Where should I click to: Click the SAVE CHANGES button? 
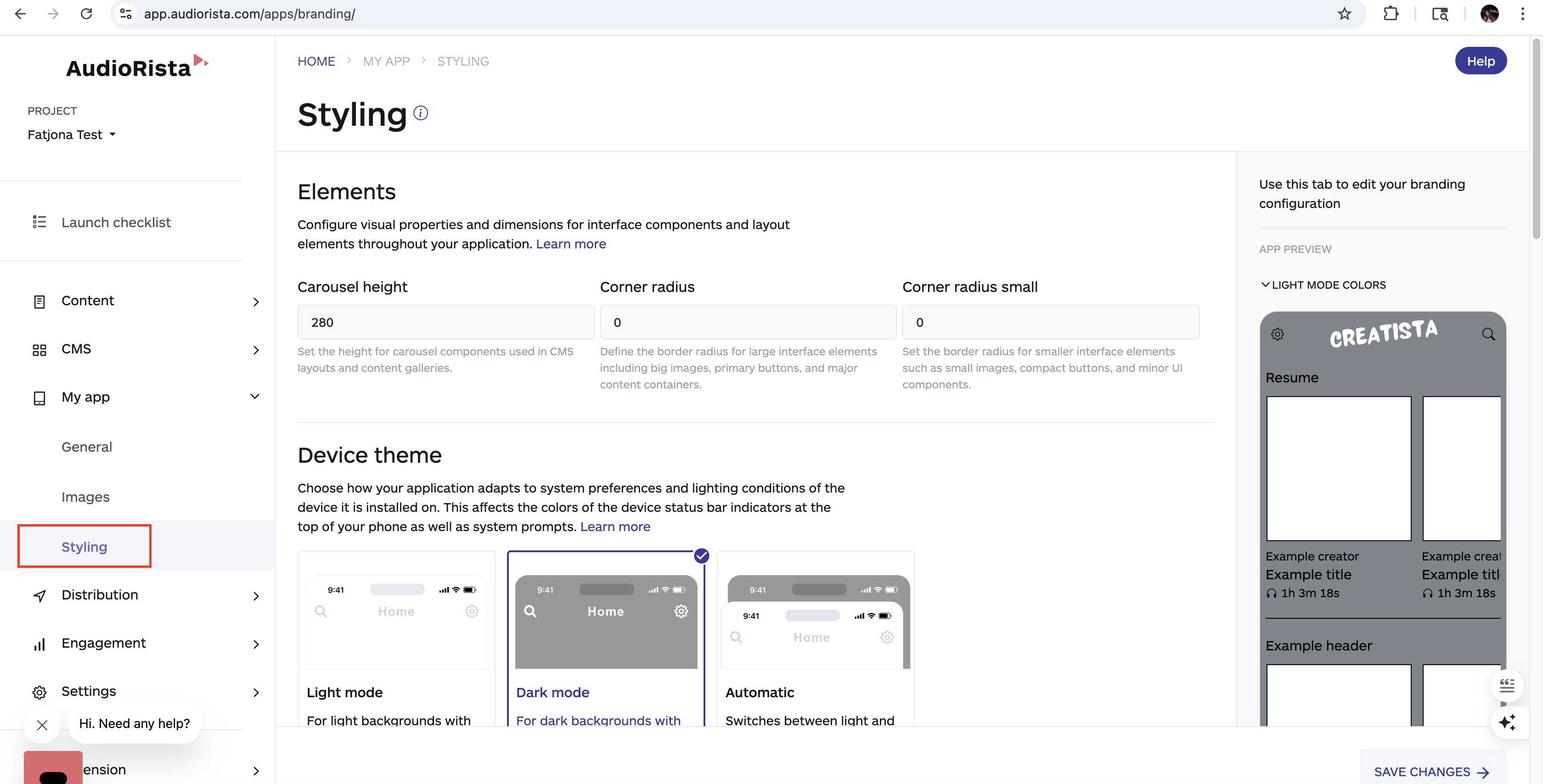[x=1432, y=772]
